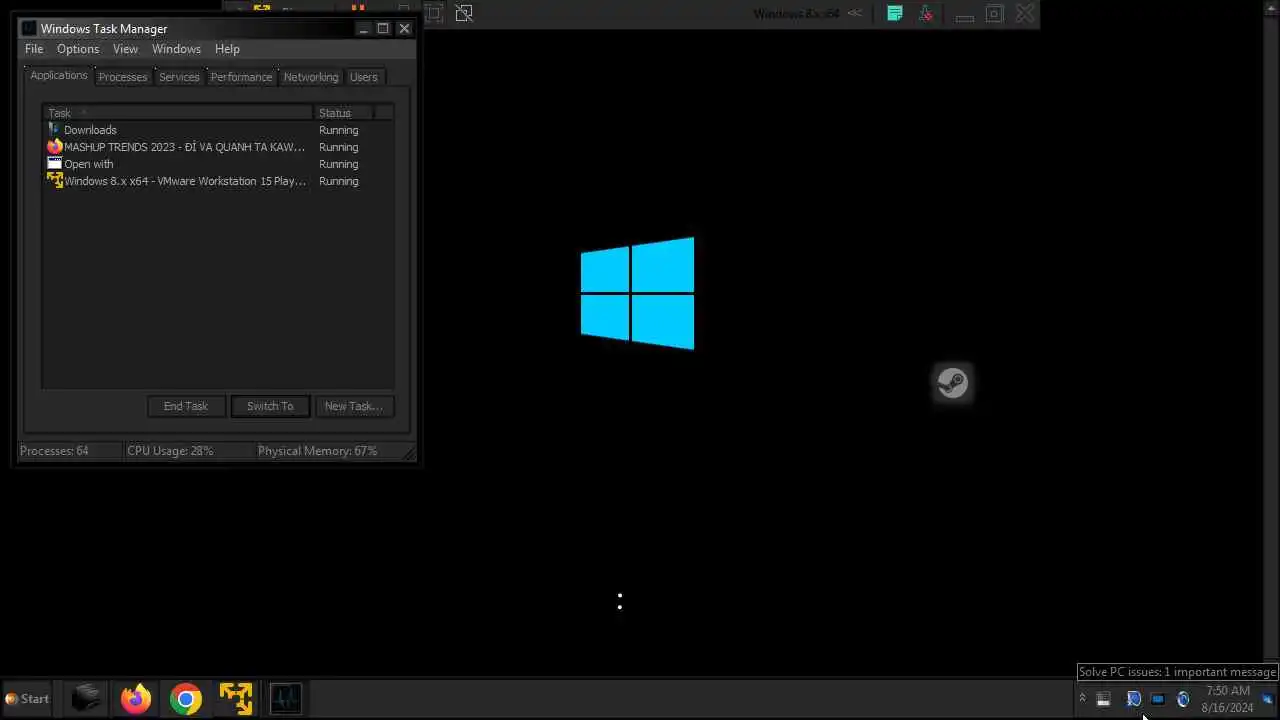Click the Steam icon on the VM screen

tap(952, 382)
